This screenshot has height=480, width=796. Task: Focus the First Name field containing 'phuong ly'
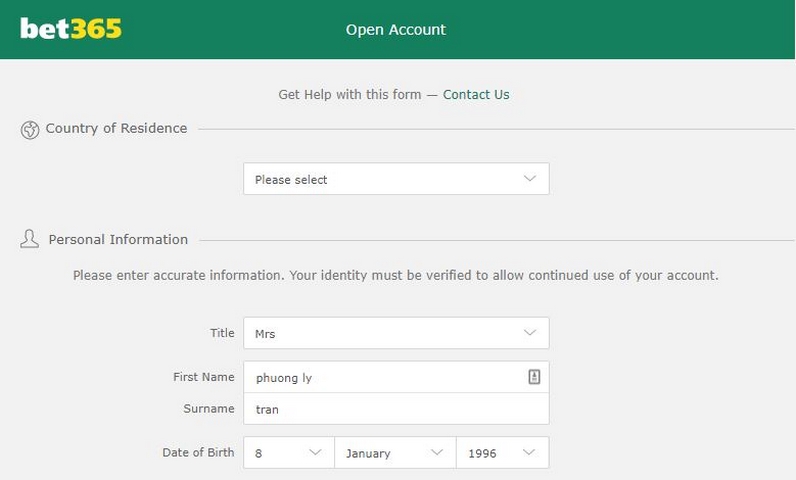coord(385,377)
